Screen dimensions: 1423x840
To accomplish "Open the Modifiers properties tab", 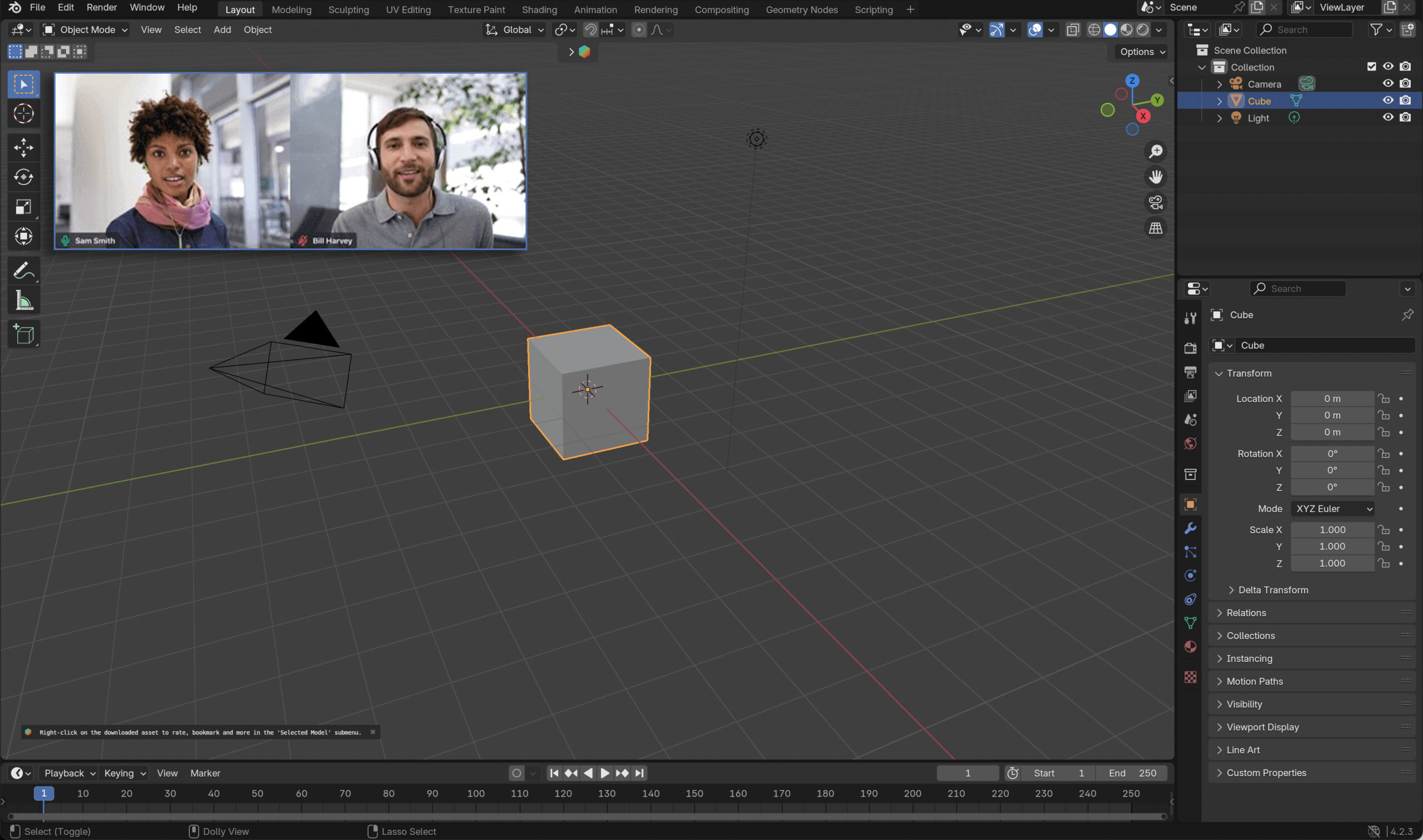I will [1190, 528].
